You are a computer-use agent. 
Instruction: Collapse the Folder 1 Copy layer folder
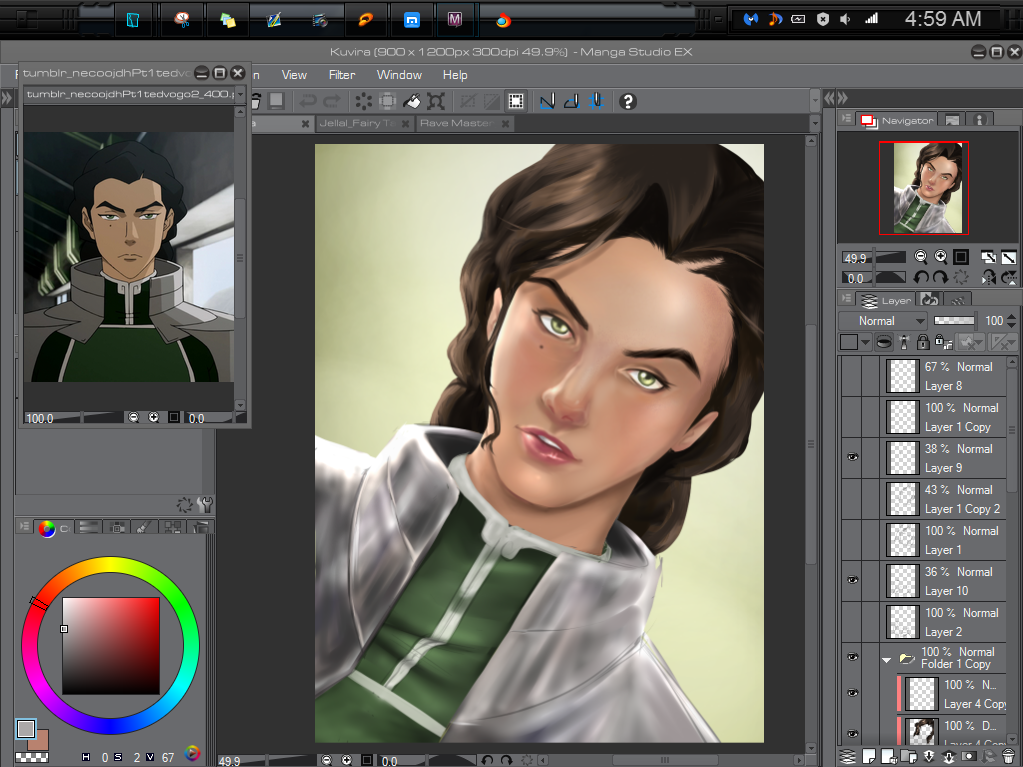(x=887, y=660)
